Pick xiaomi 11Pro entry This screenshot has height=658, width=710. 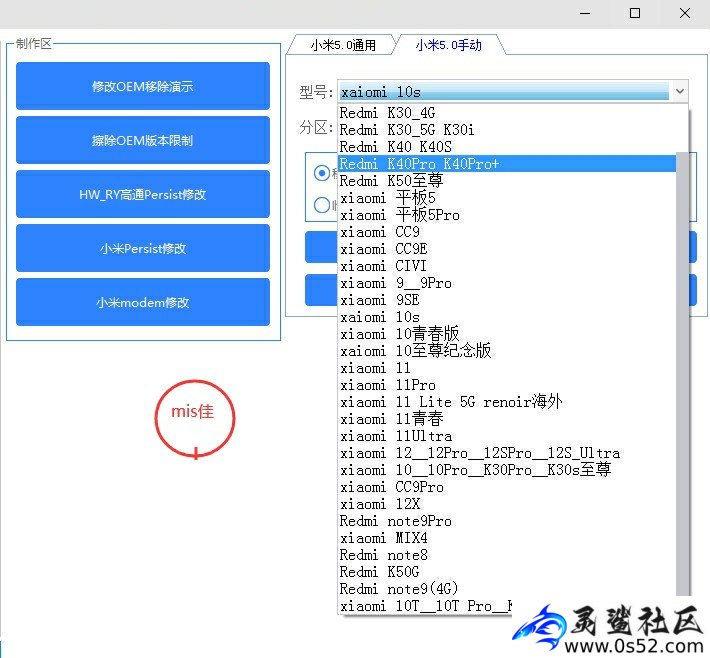[x=507, y=385]
